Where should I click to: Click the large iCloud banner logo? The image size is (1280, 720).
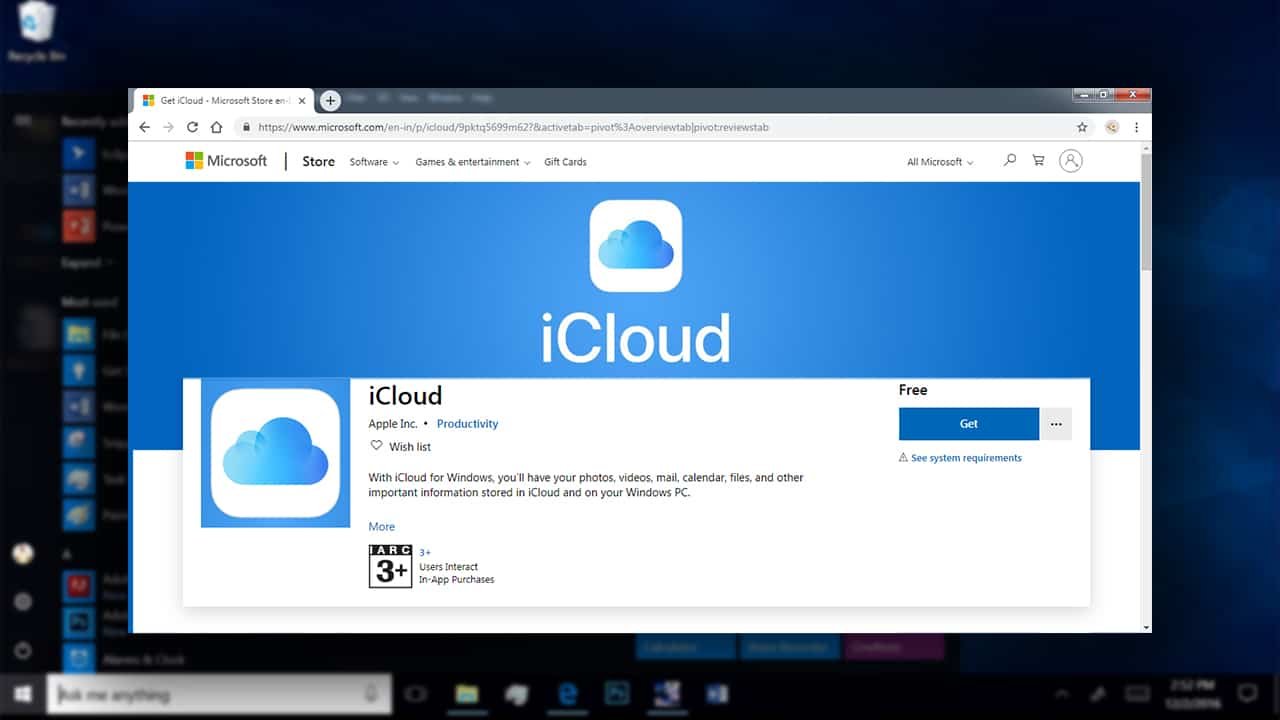(x=636, y=246)
